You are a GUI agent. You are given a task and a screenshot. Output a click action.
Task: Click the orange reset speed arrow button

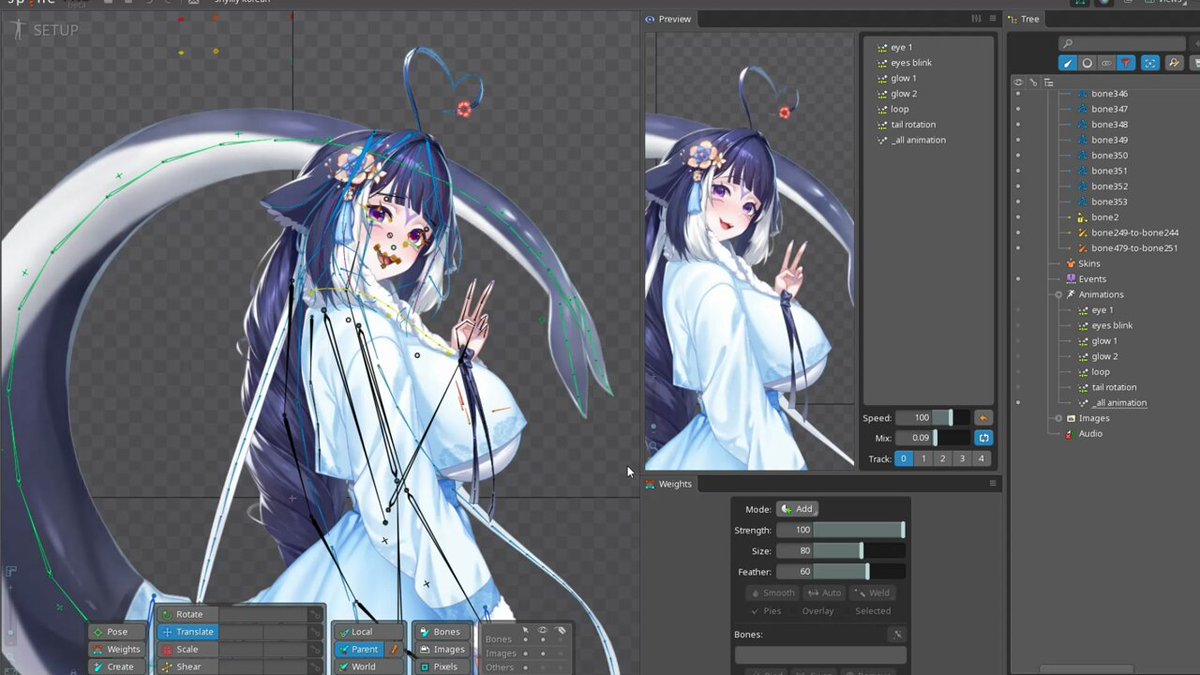click(983, 417)
